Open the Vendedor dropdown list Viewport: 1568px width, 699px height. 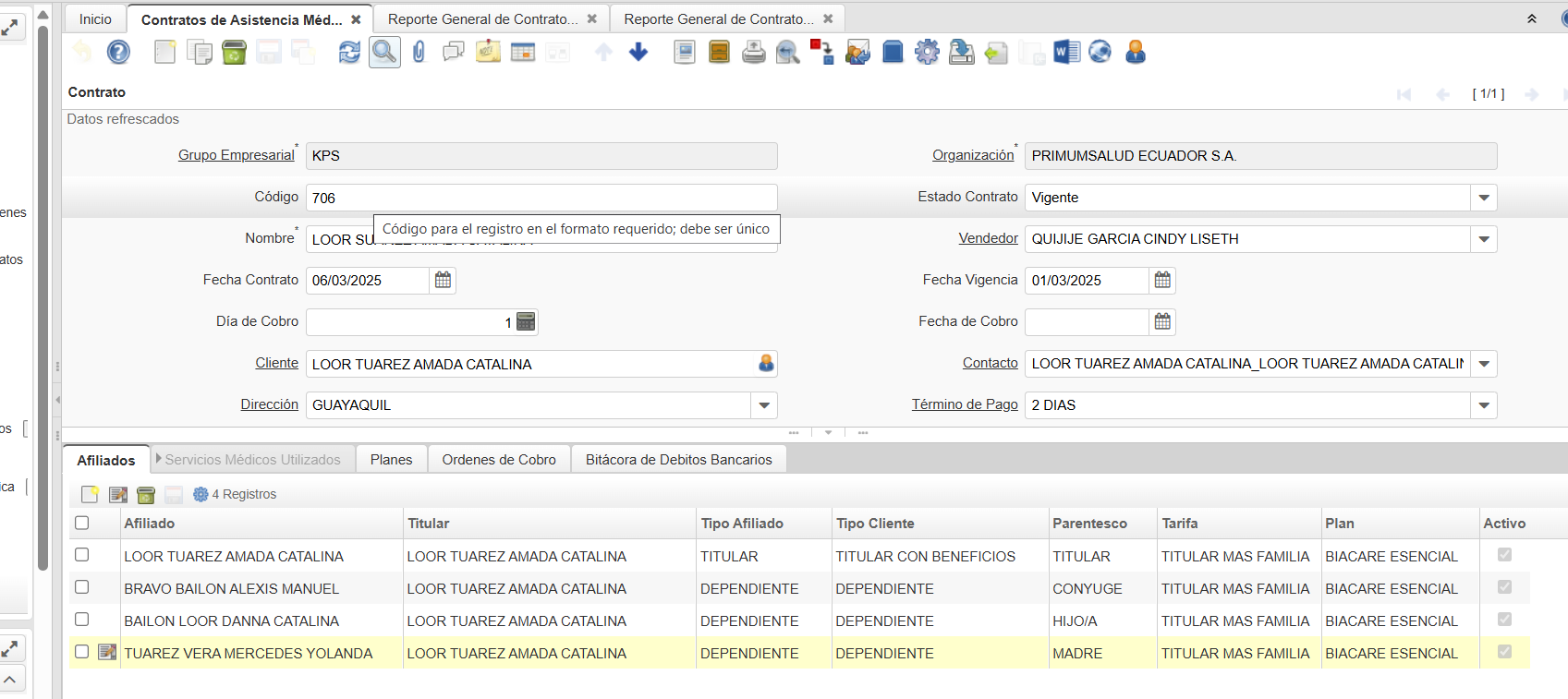click(x=1484, y=239)
